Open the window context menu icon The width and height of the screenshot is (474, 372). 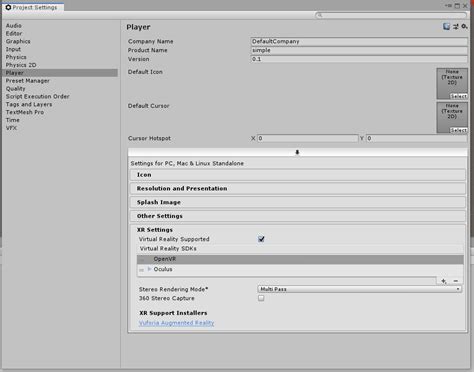pyautogui.click(x=449, y=6)
